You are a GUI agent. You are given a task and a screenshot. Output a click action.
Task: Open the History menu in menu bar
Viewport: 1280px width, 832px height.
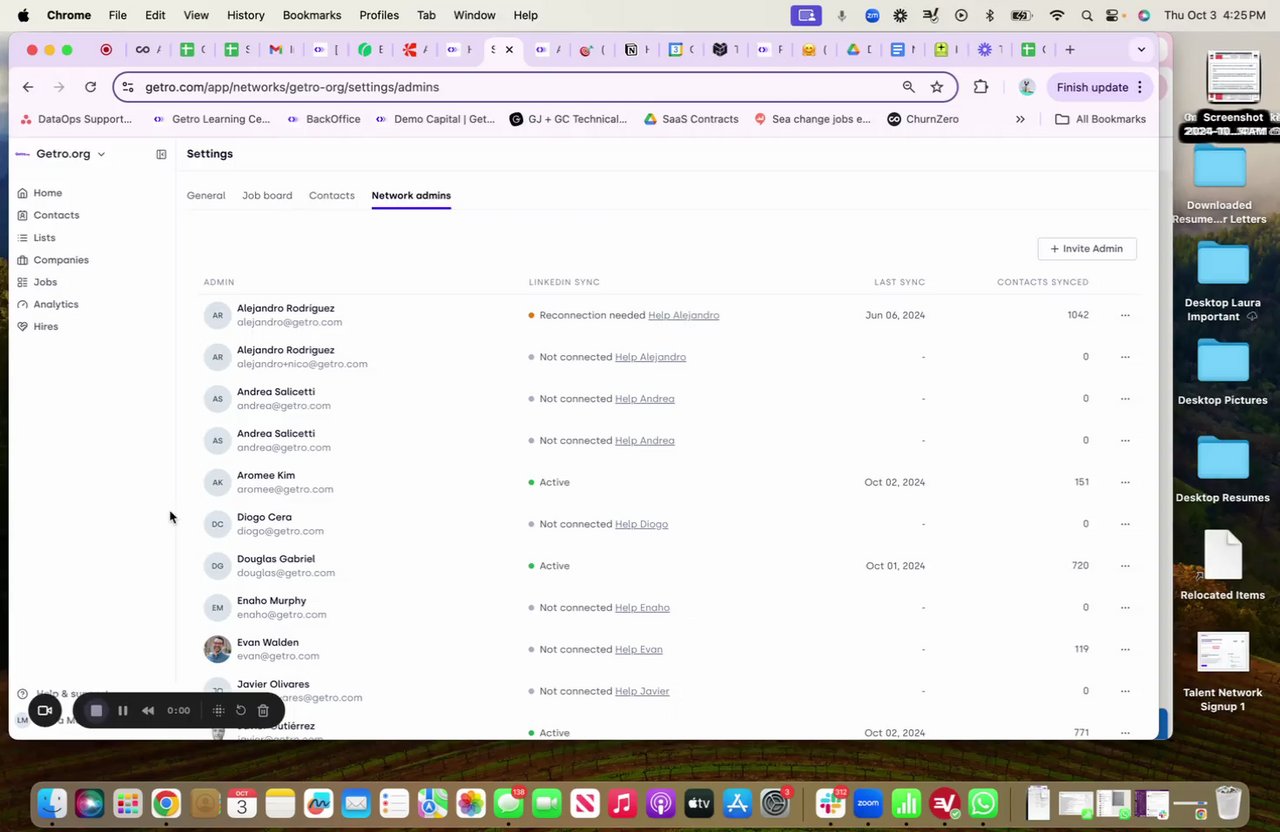(245, 15)
